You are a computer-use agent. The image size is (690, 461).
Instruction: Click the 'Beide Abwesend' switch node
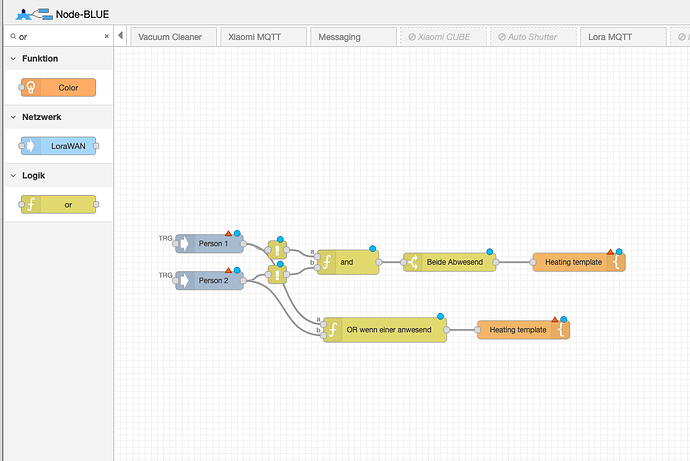pyautogui.click(x=450, y=262)
